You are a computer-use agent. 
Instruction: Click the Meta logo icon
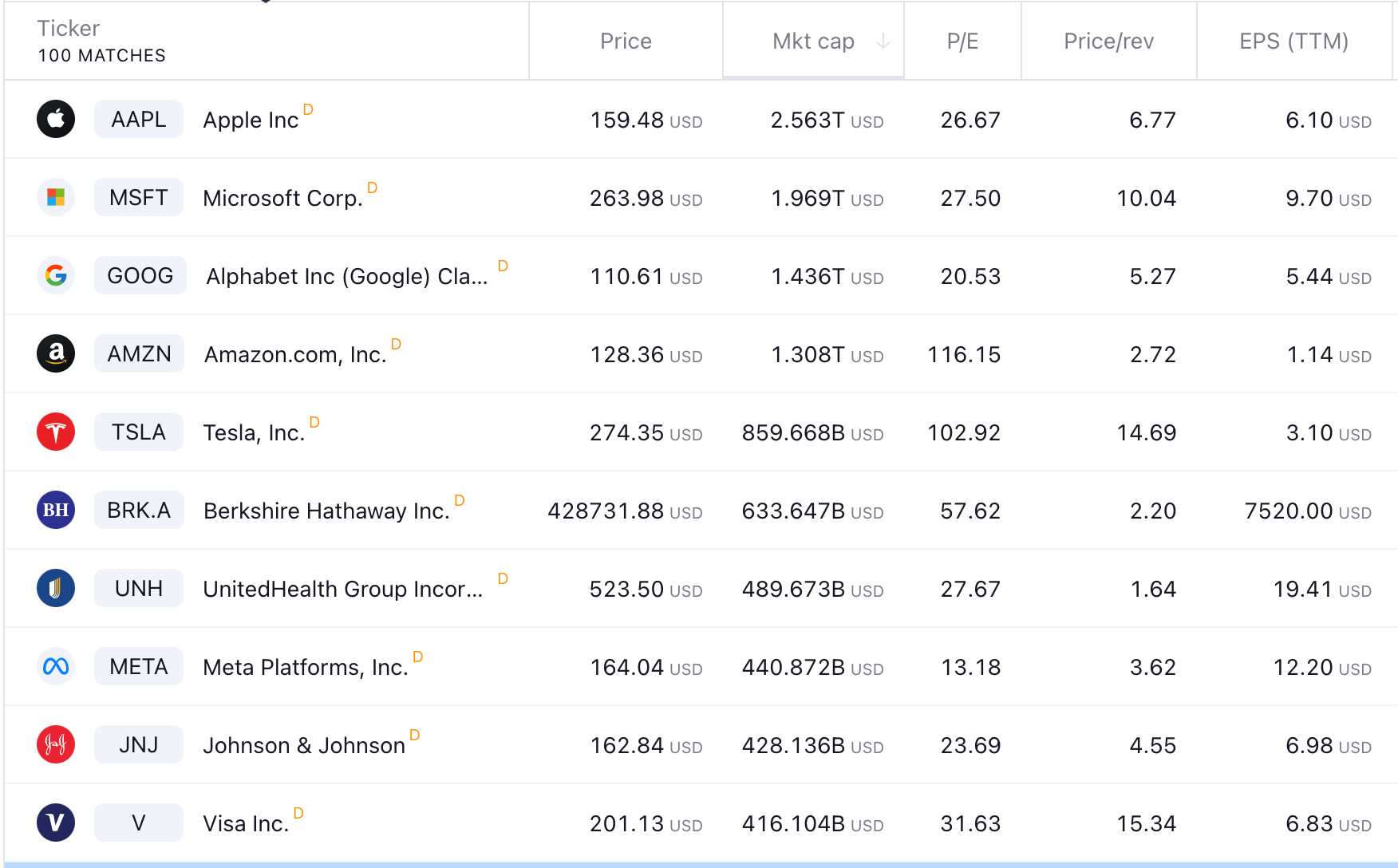(56, 666)
